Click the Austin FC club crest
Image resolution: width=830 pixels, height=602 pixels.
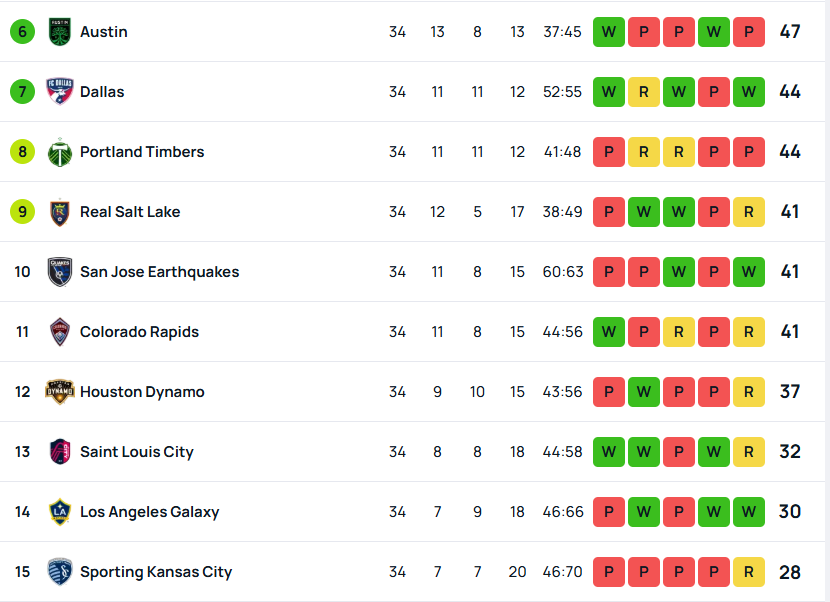[x=60, y=32]
